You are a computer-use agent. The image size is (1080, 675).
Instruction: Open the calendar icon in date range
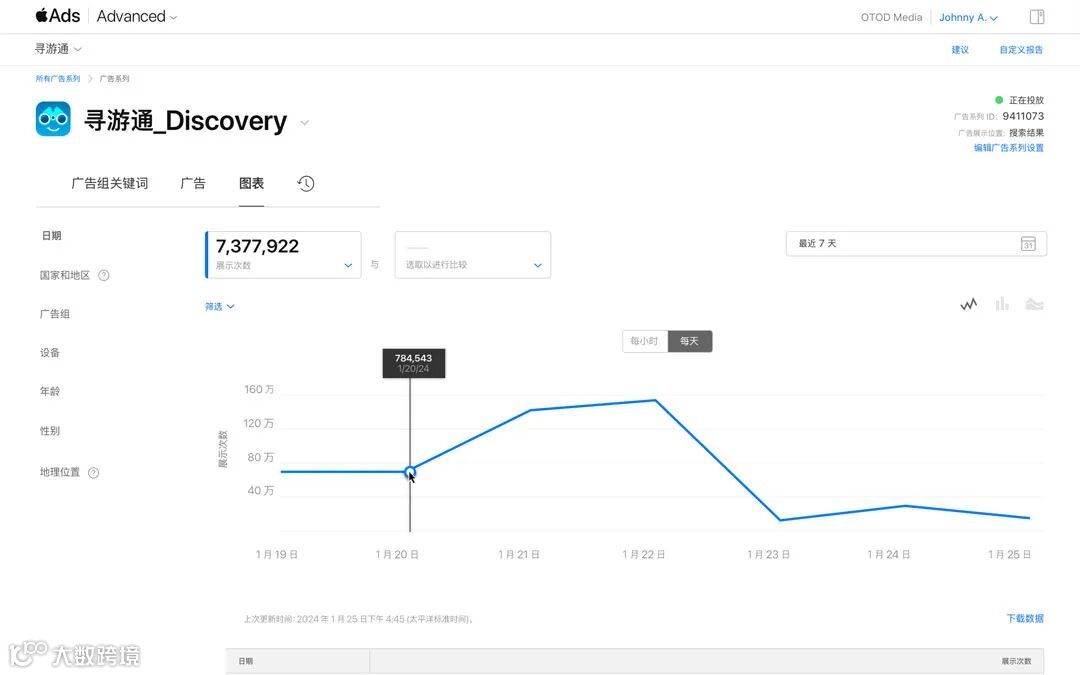tap(1028, 244)
